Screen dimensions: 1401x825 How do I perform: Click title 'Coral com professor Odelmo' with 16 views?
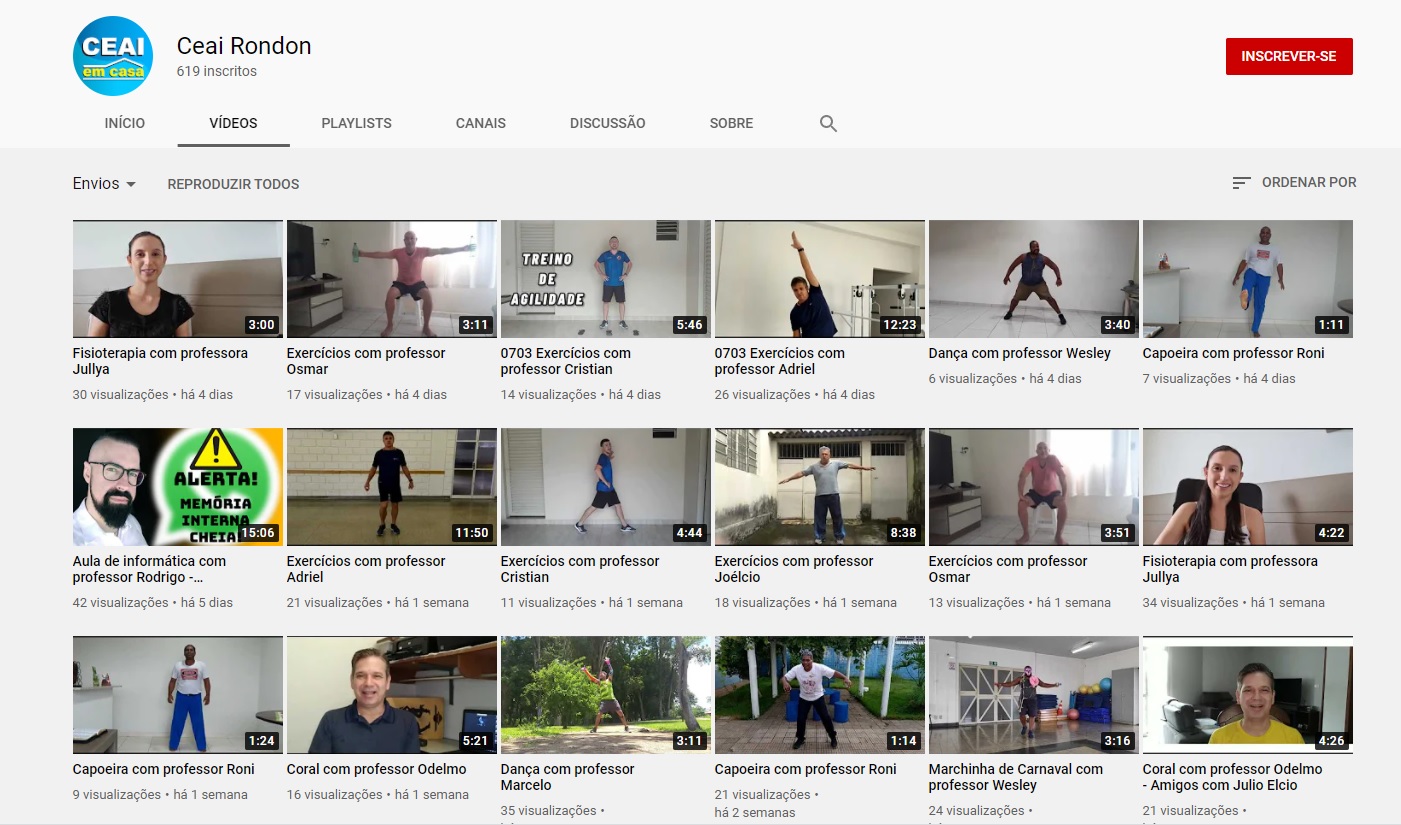377,769
